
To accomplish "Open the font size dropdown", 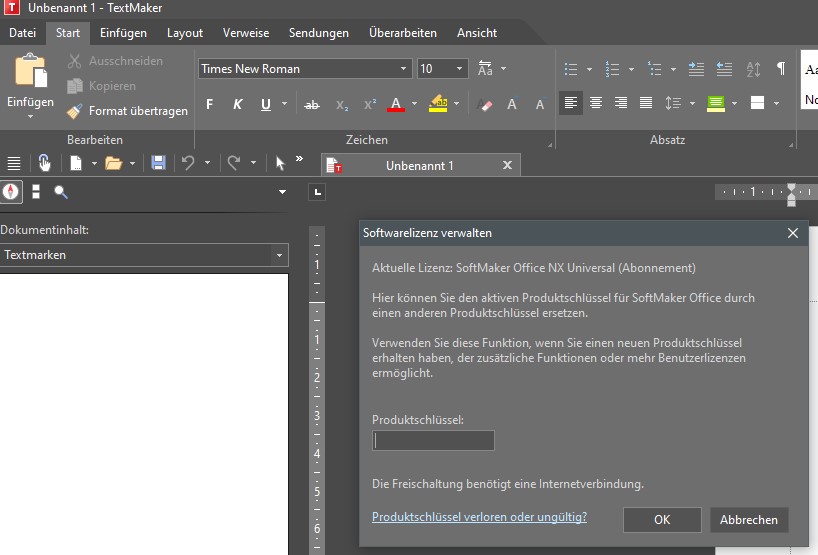I will point(459,68).
